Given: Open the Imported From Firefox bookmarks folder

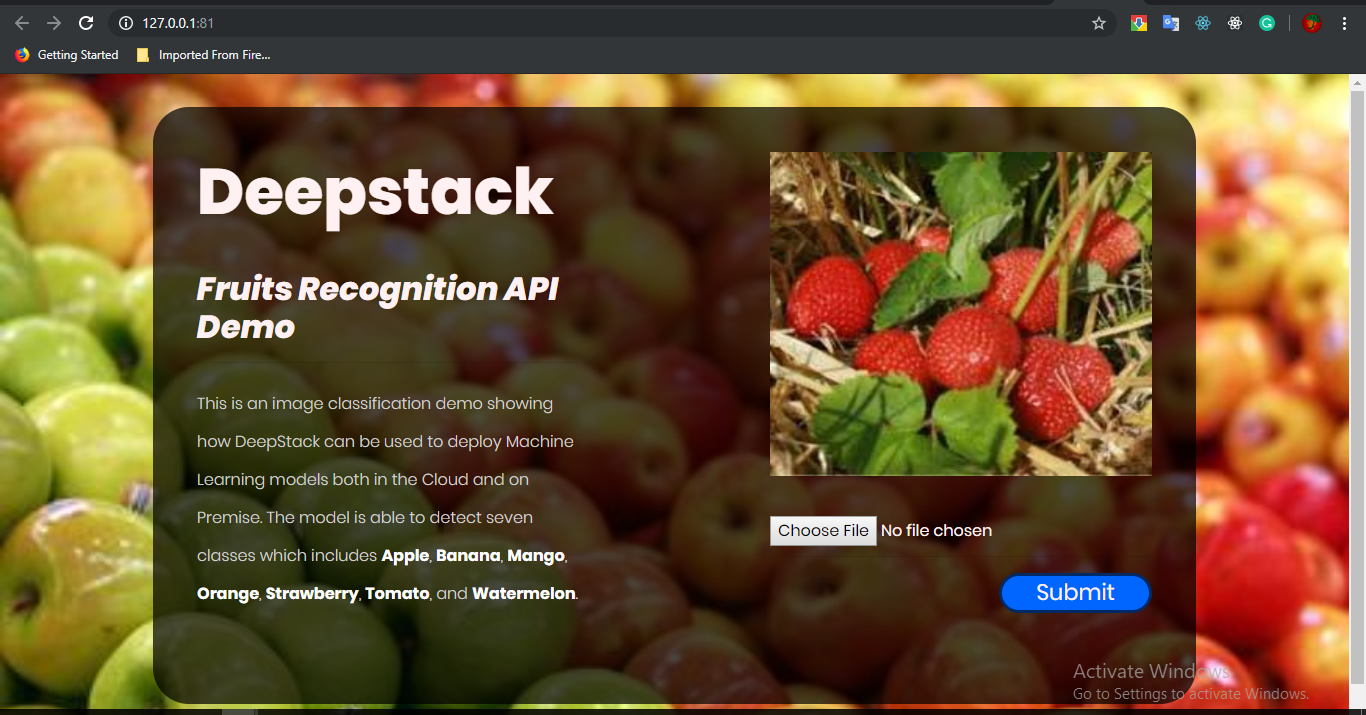Looking at the screenshot, I should coord(203,55).
